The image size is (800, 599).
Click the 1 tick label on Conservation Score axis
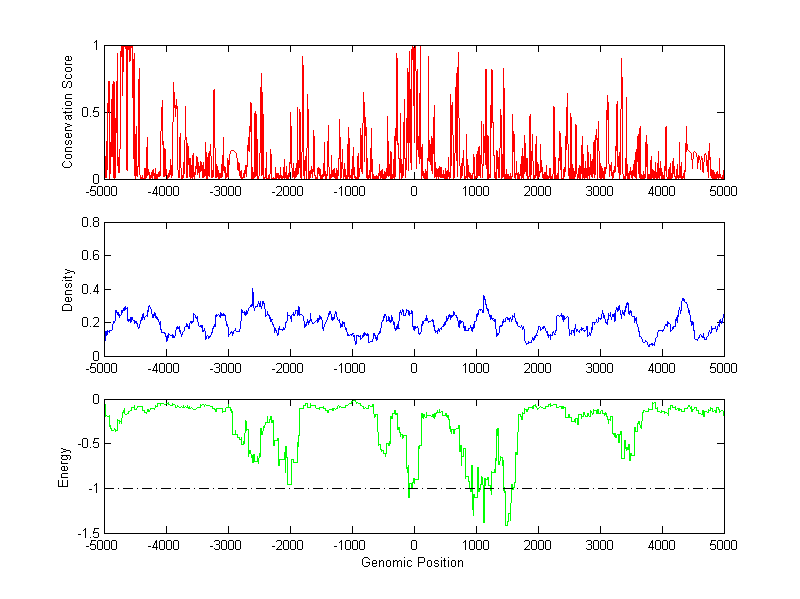click(95, 45)
